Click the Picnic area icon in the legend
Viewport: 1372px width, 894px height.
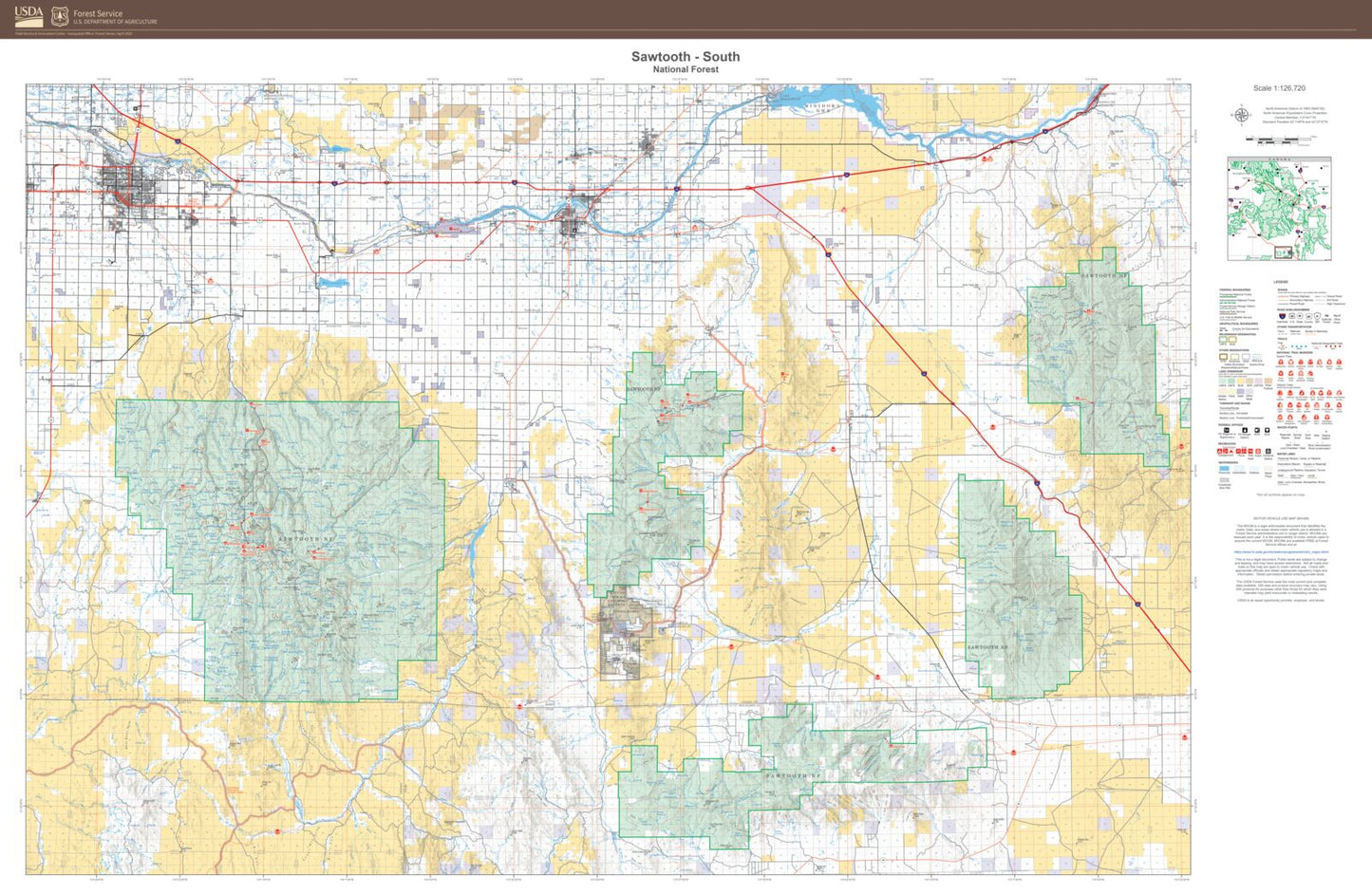(1238, 451)
